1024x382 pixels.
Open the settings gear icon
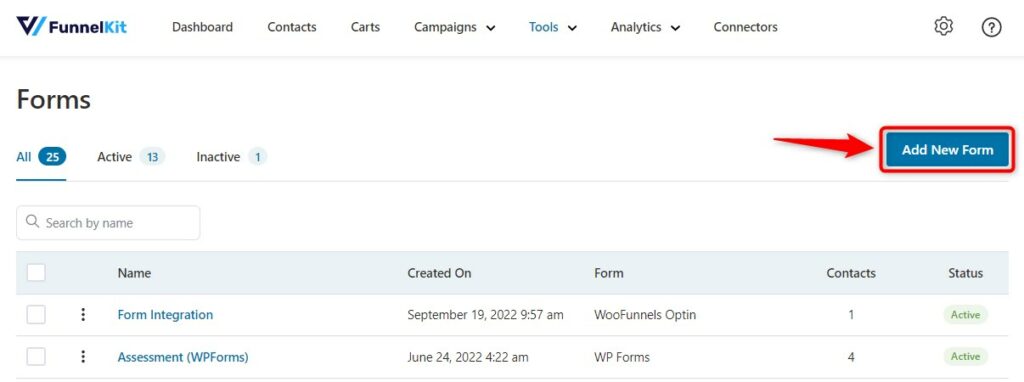944,27
